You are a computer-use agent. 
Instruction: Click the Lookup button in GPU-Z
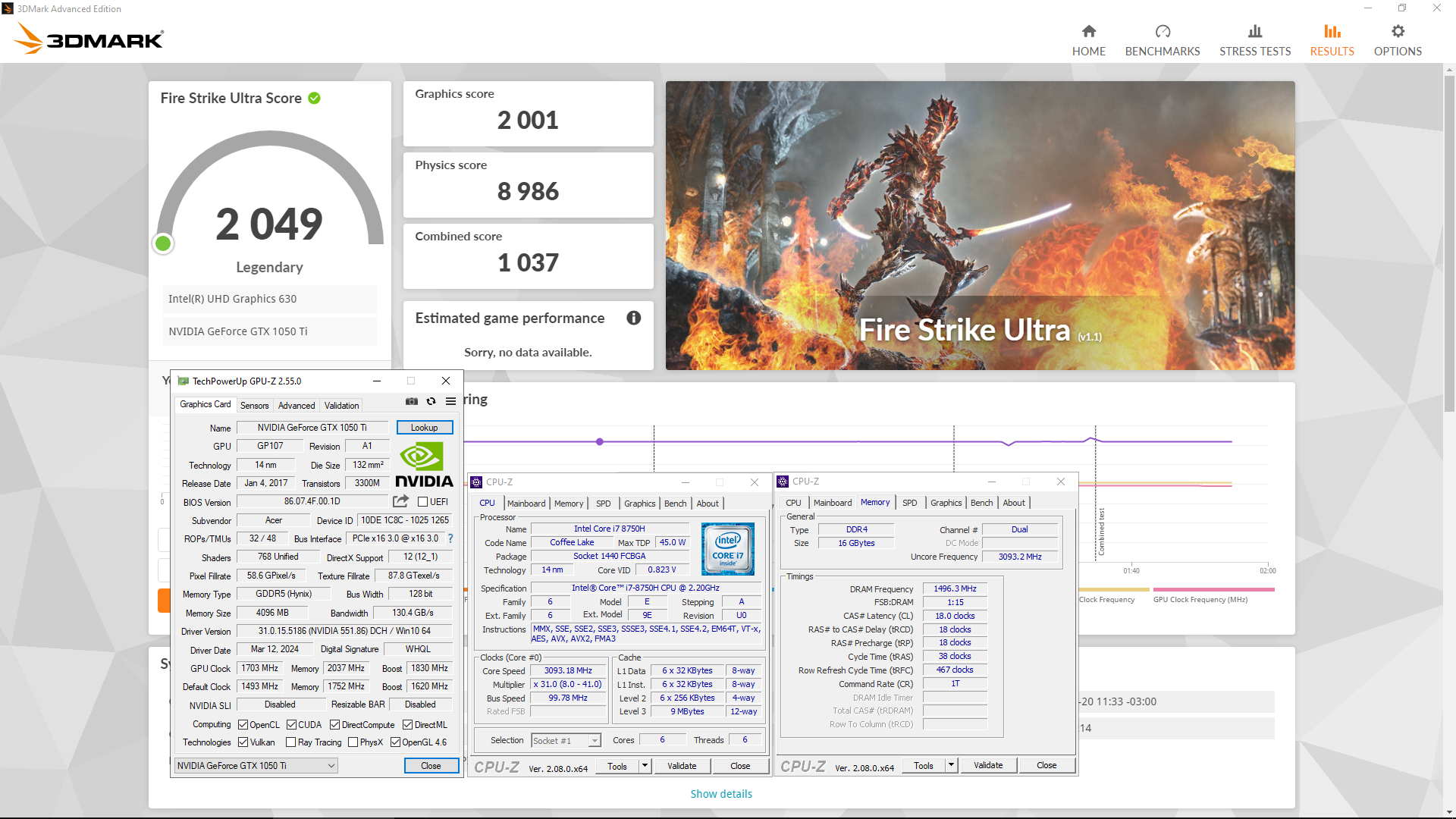[424, 427]
